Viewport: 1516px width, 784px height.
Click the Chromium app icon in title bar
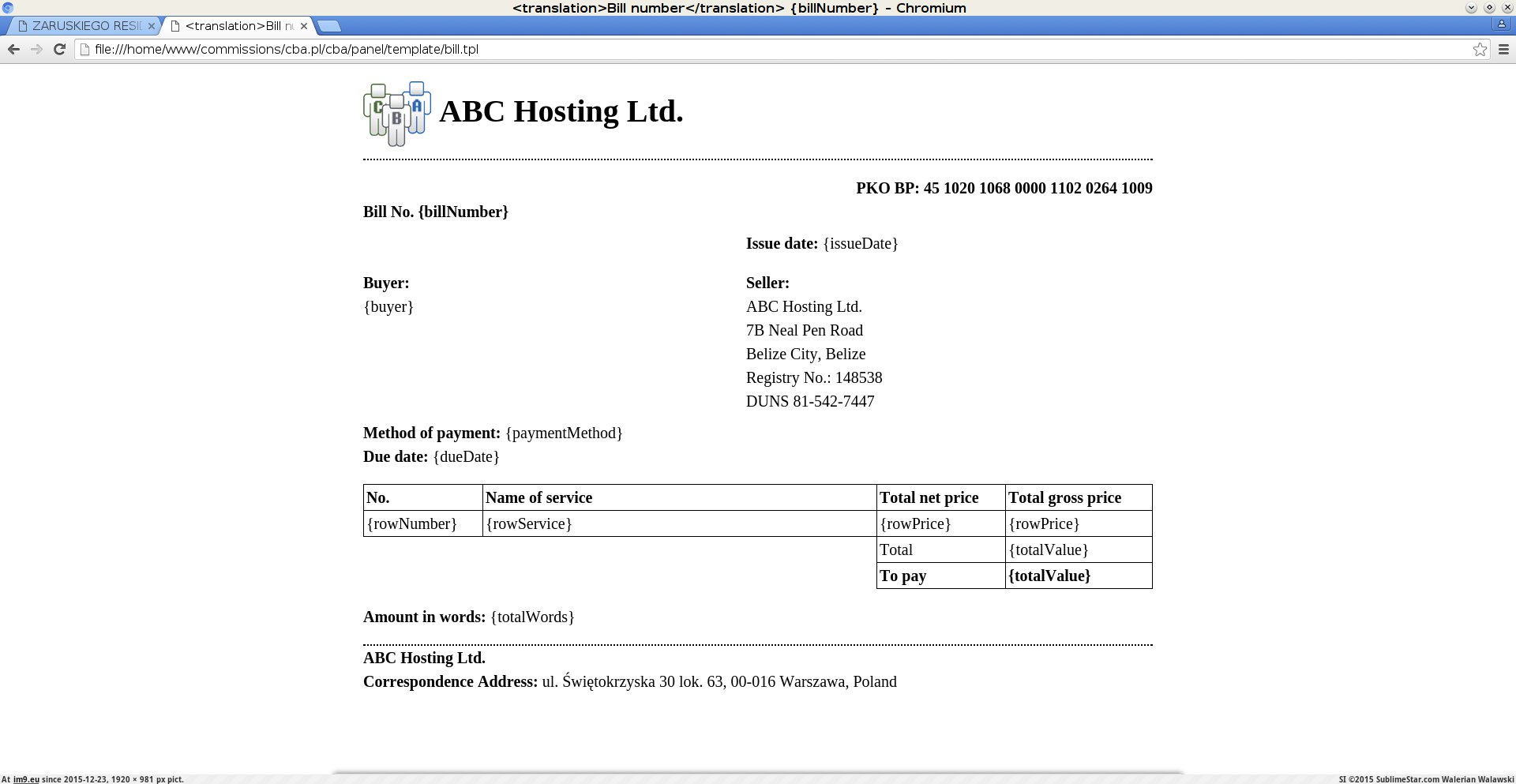(x=7, y=8)
